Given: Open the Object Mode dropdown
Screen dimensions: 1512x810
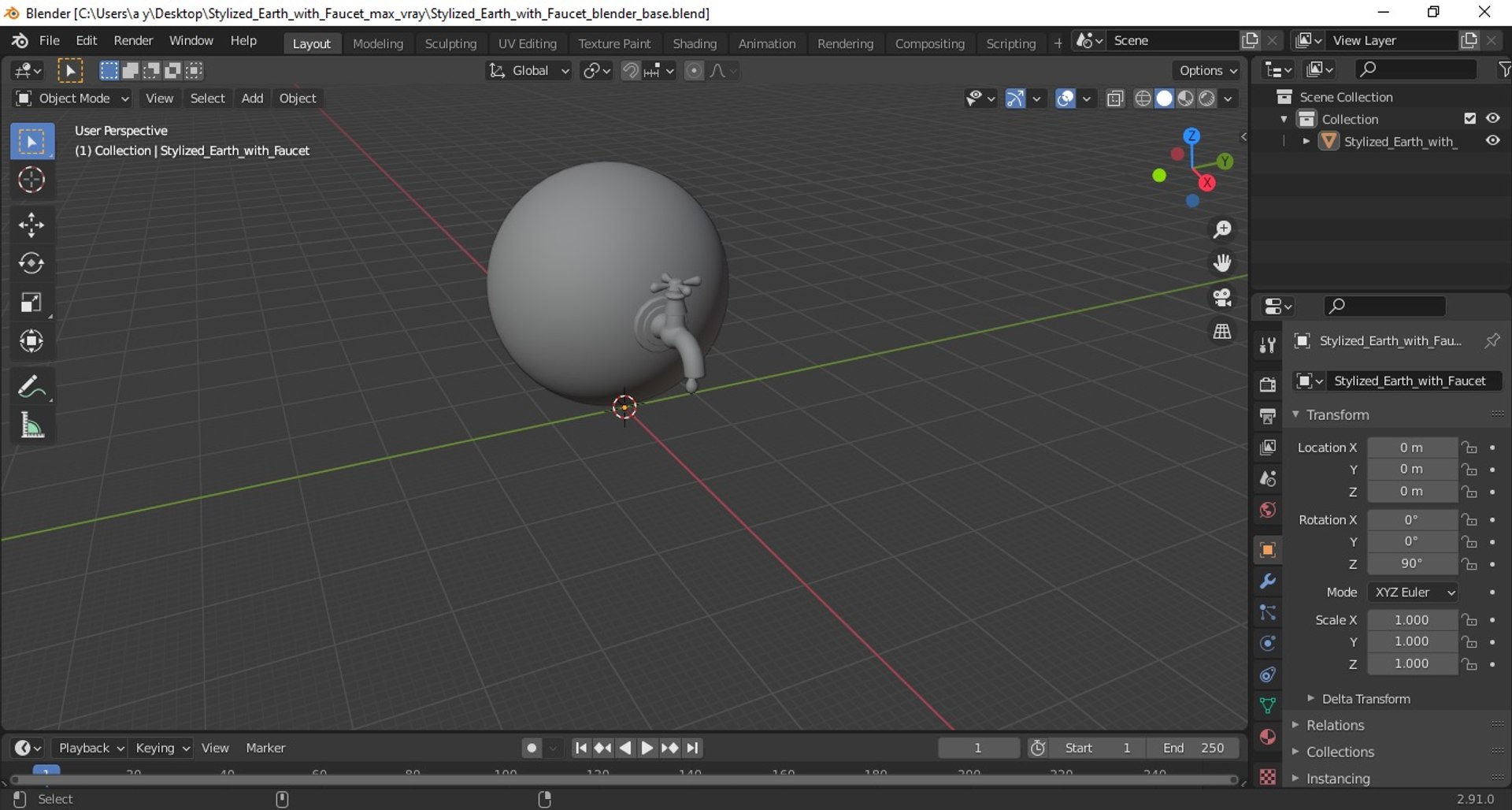Looking at the screenshot, I should point(72,98).
